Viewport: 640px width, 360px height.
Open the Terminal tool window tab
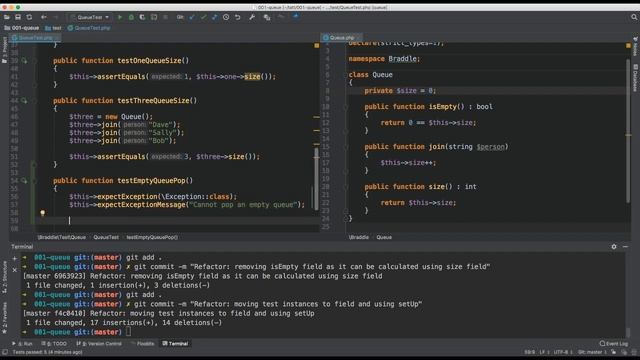pos(176,344)
